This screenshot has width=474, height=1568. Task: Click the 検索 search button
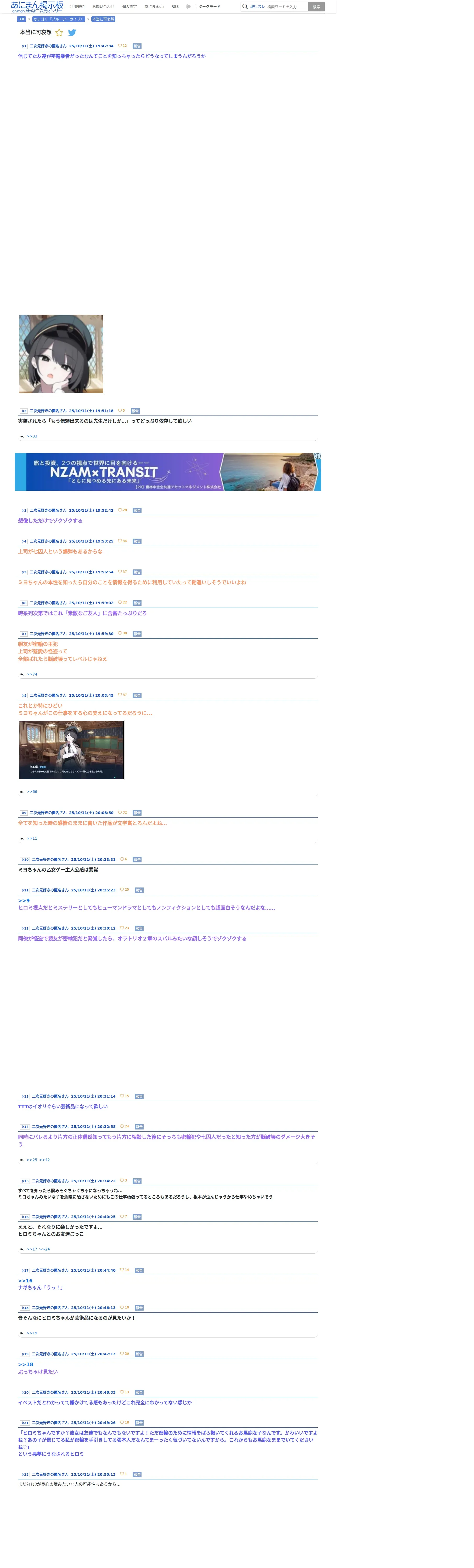[316, 7]
